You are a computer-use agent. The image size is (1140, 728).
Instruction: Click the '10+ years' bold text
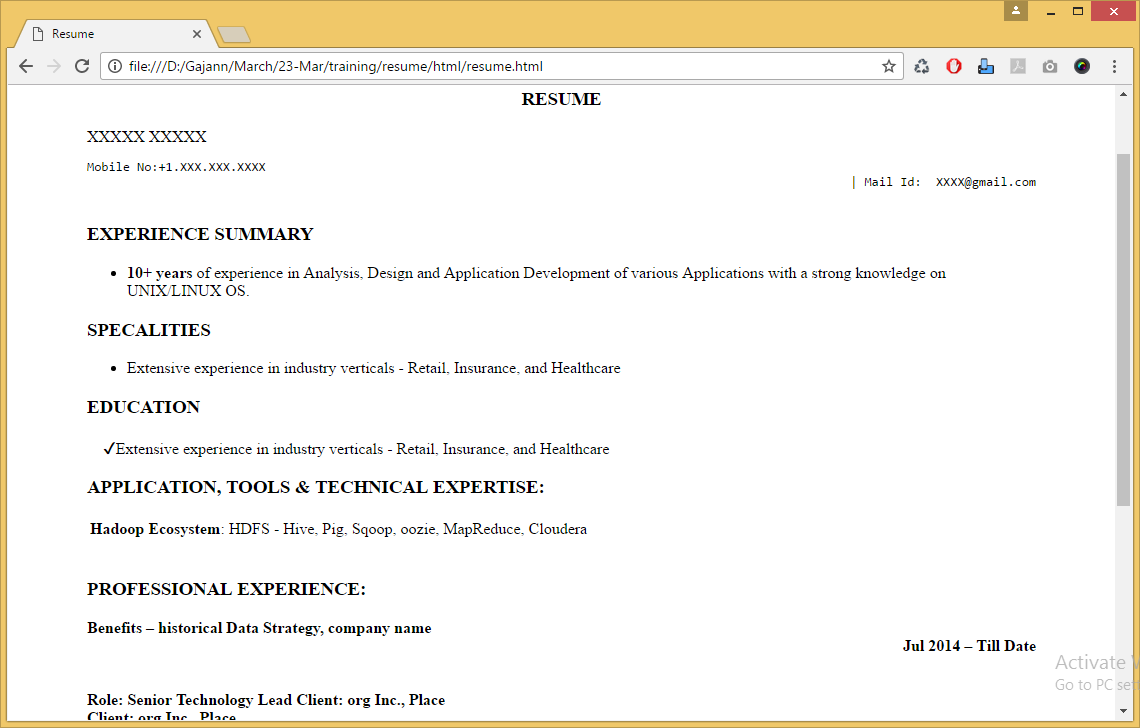(x=160, y=273)
